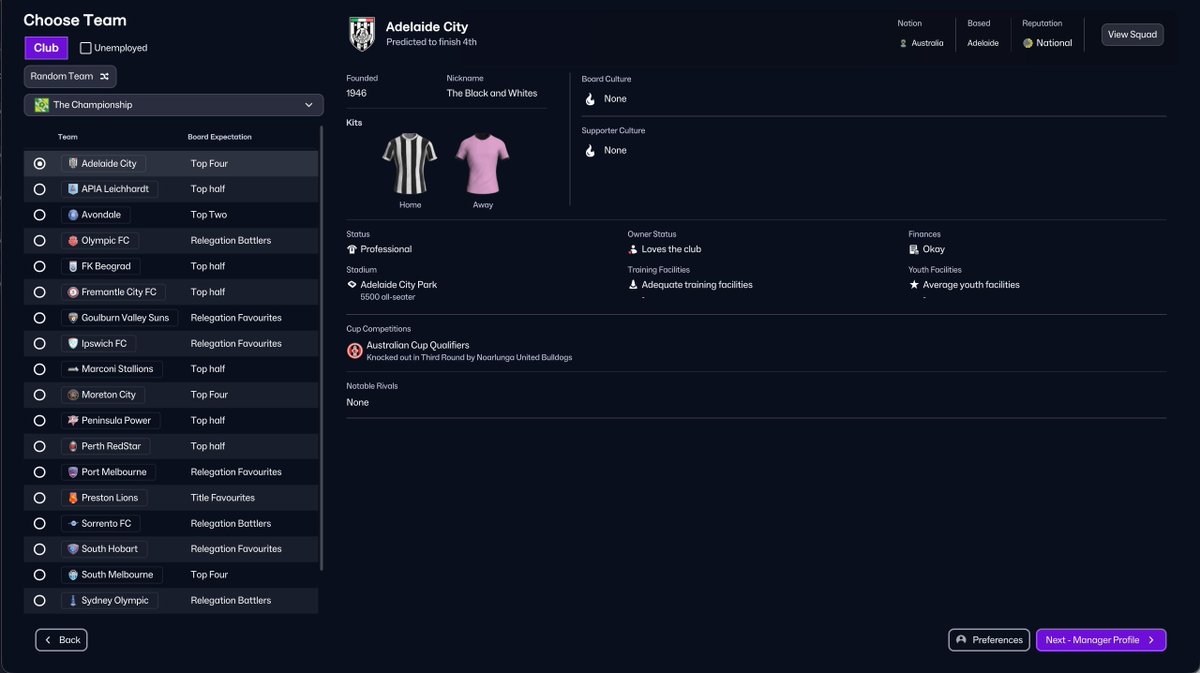This screenshot has width=1200, height=673.
Task: Click 'Adequate training facilities' text
Action: pyautogui.click(x=697, y=285)
